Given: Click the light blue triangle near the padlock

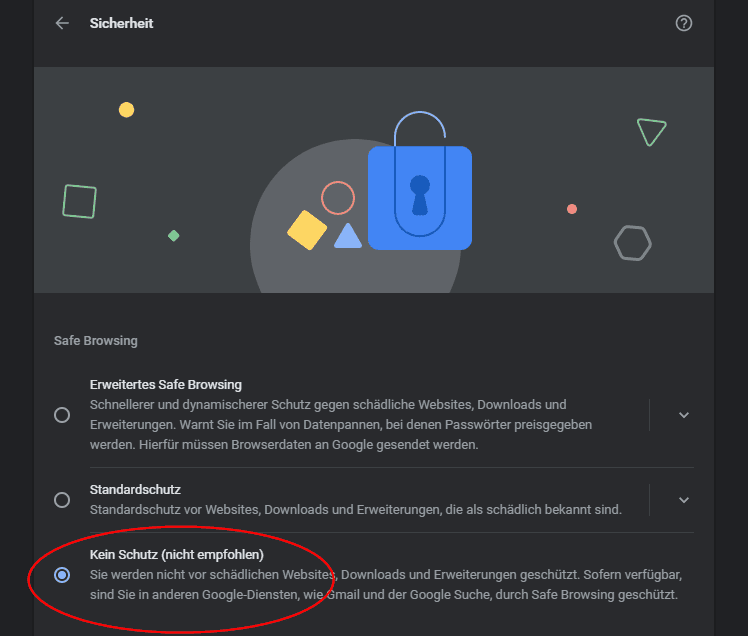Looking at the screenshot, I should click(348, 236).
